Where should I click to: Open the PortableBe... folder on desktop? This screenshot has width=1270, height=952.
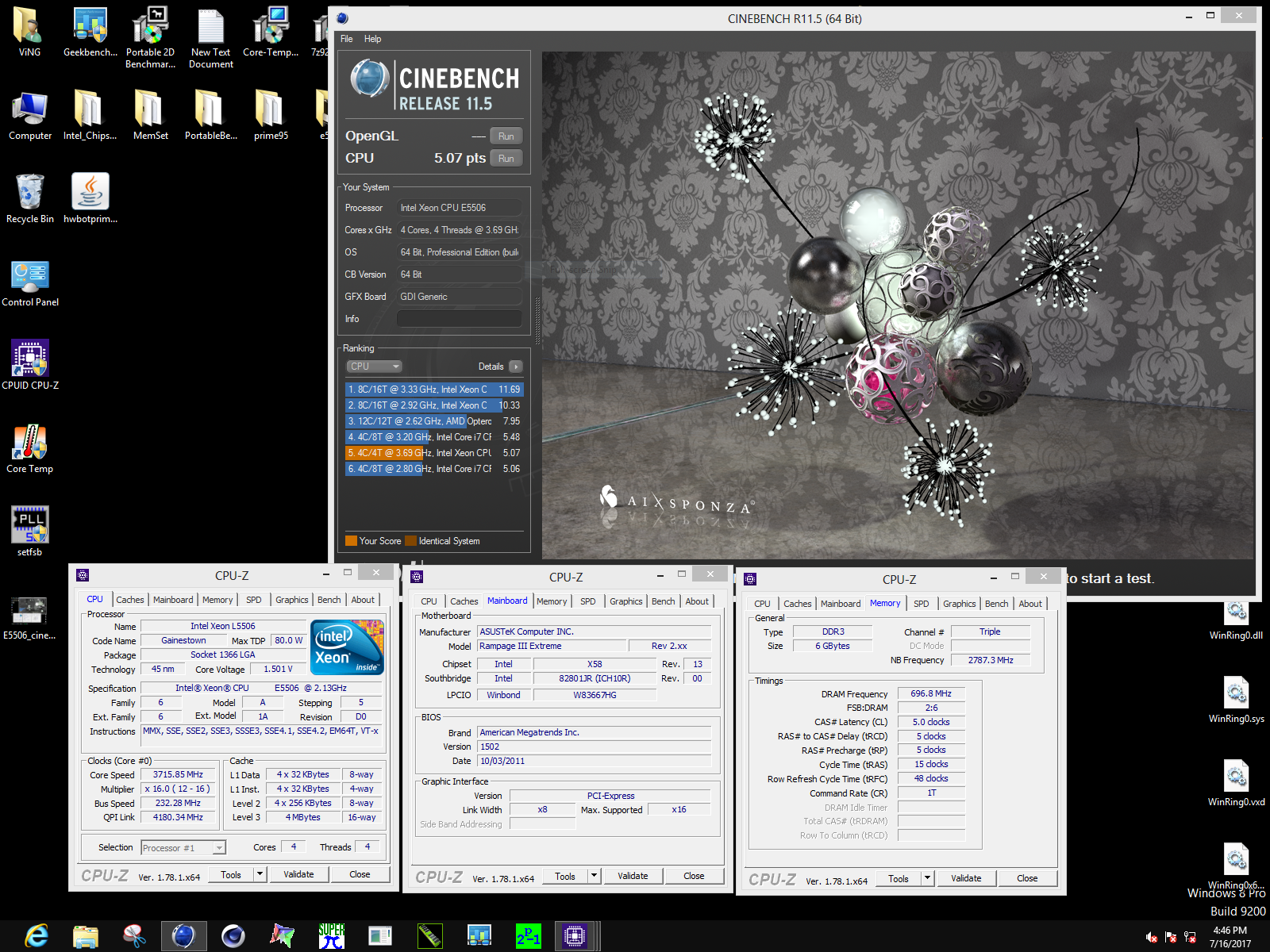211,115
